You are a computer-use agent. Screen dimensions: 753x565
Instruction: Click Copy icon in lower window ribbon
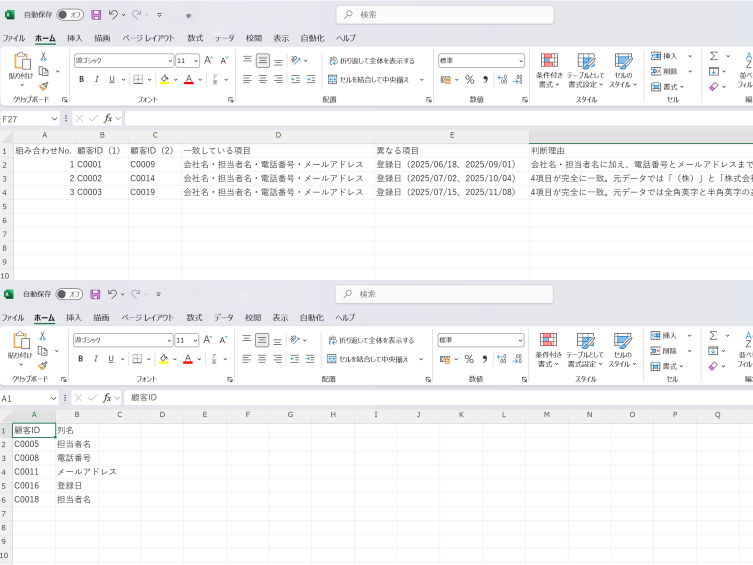[43, 351]
